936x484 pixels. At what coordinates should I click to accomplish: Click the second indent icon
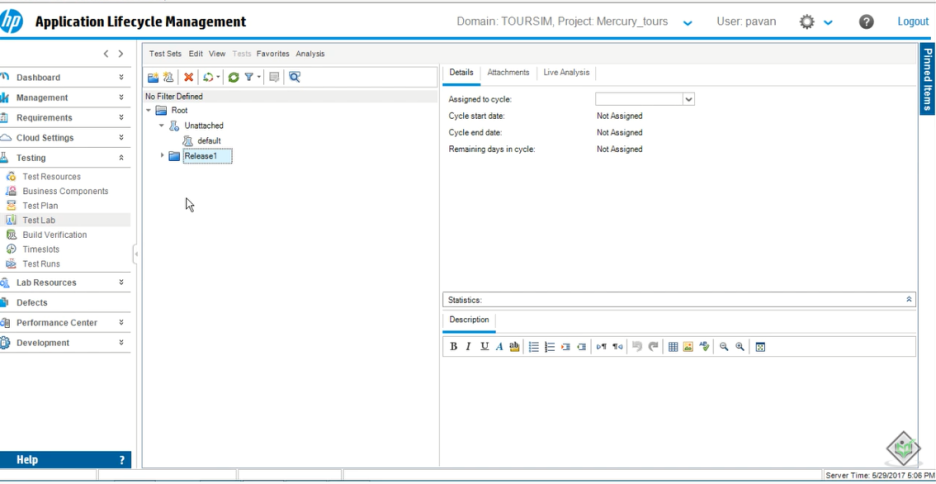[x=581, y=347]
